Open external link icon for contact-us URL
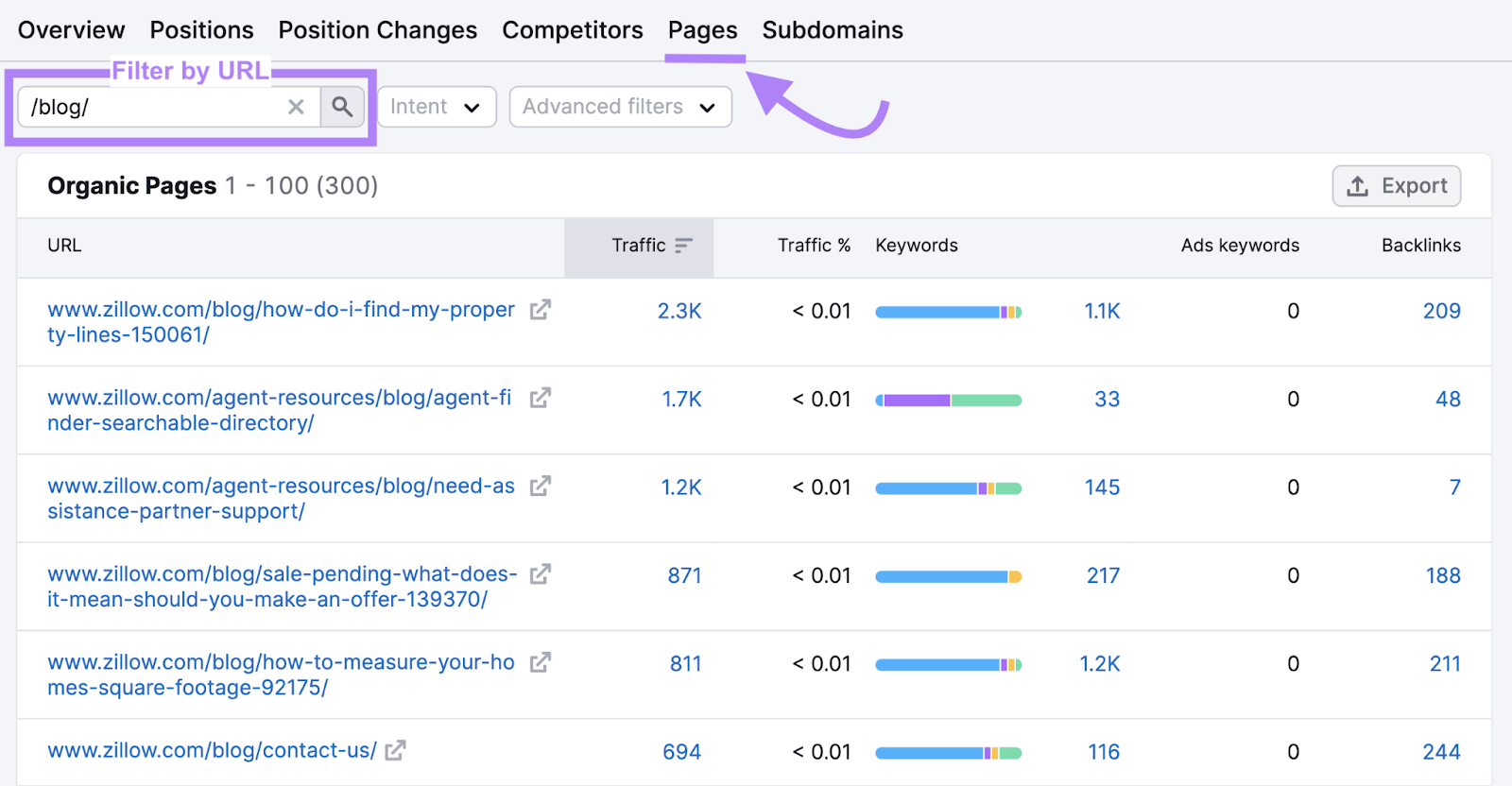The width and height of the screenshot is (1512, 786). [395, 750]
